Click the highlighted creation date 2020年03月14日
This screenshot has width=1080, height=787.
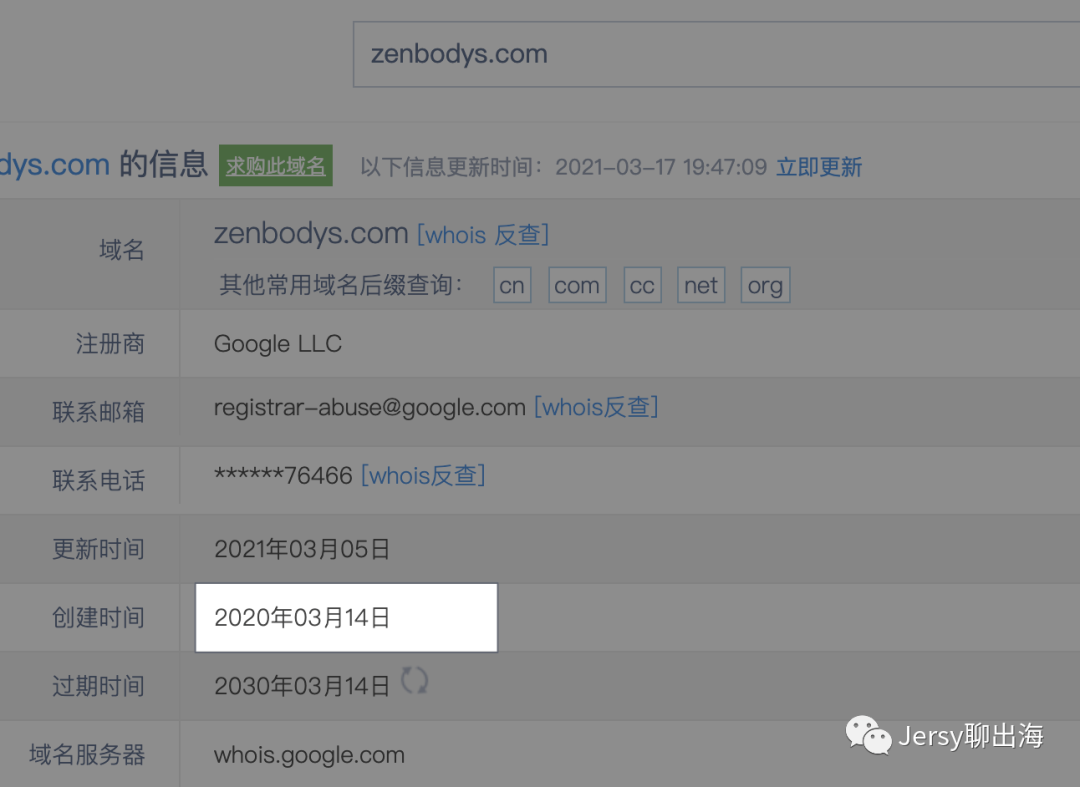click(302, 618)
